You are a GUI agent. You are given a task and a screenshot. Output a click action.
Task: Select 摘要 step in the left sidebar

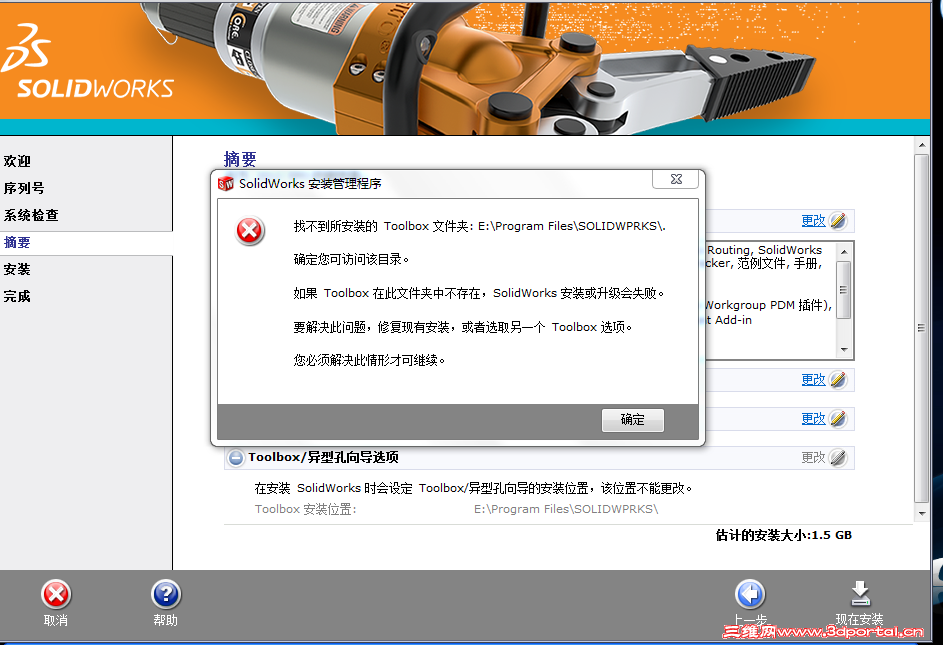[17, 242]
